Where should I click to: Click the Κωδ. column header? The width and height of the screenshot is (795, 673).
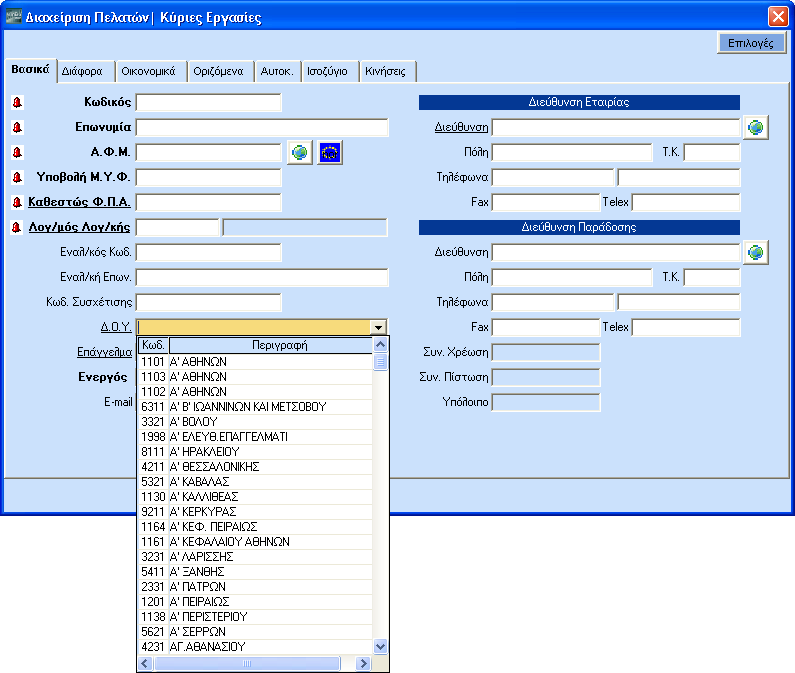tap(153, 345)
